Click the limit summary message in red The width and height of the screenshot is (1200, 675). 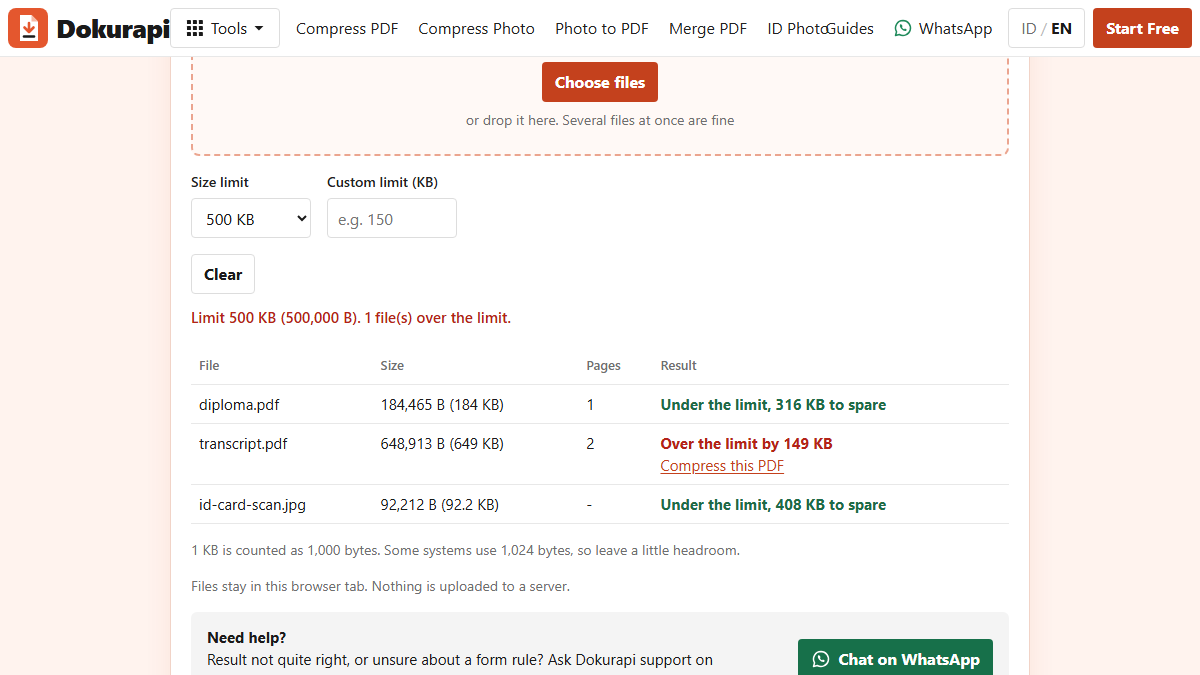click(x=351, y=318)
